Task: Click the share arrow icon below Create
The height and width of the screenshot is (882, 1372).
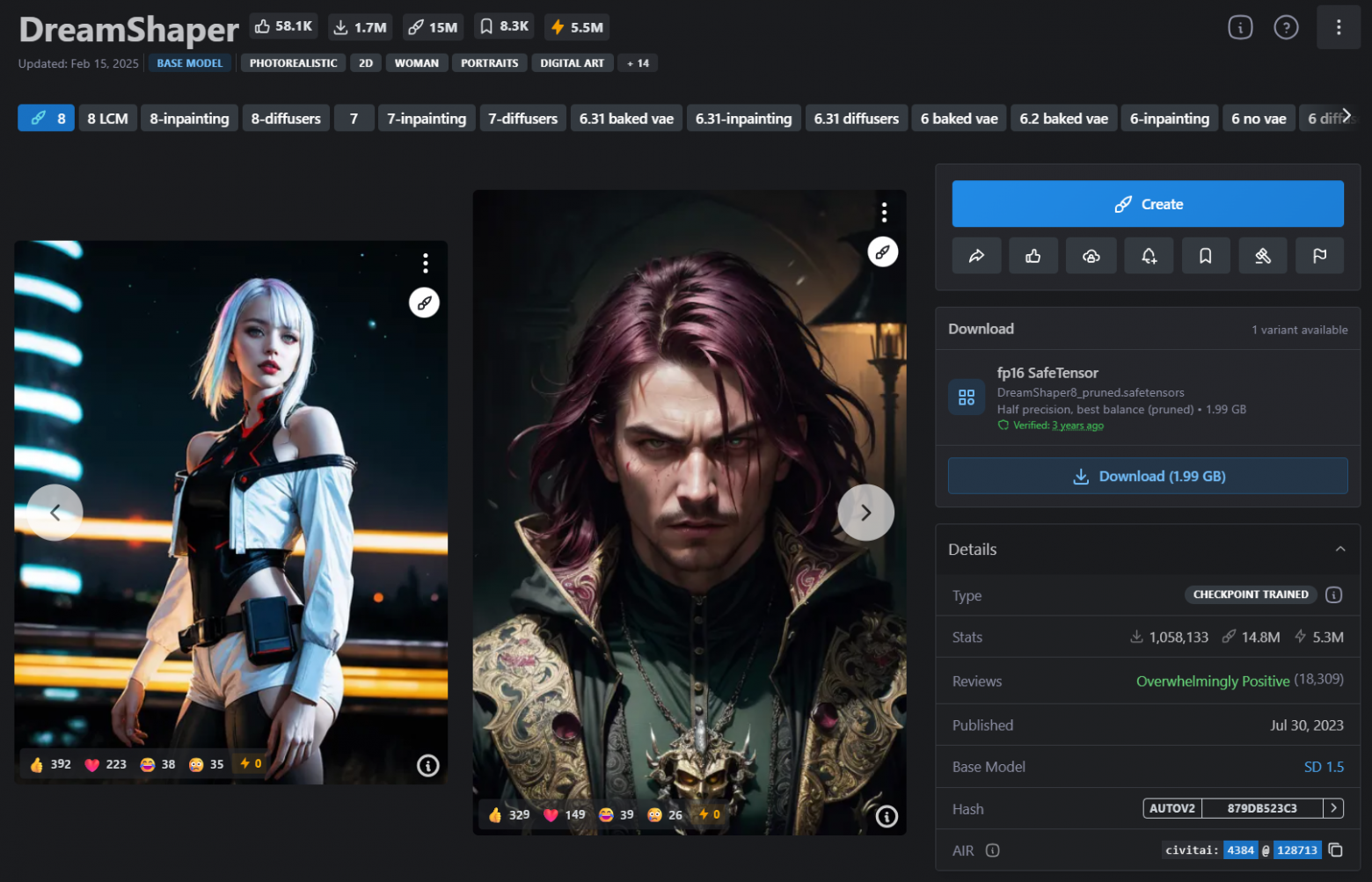Action: pos(976,256)
